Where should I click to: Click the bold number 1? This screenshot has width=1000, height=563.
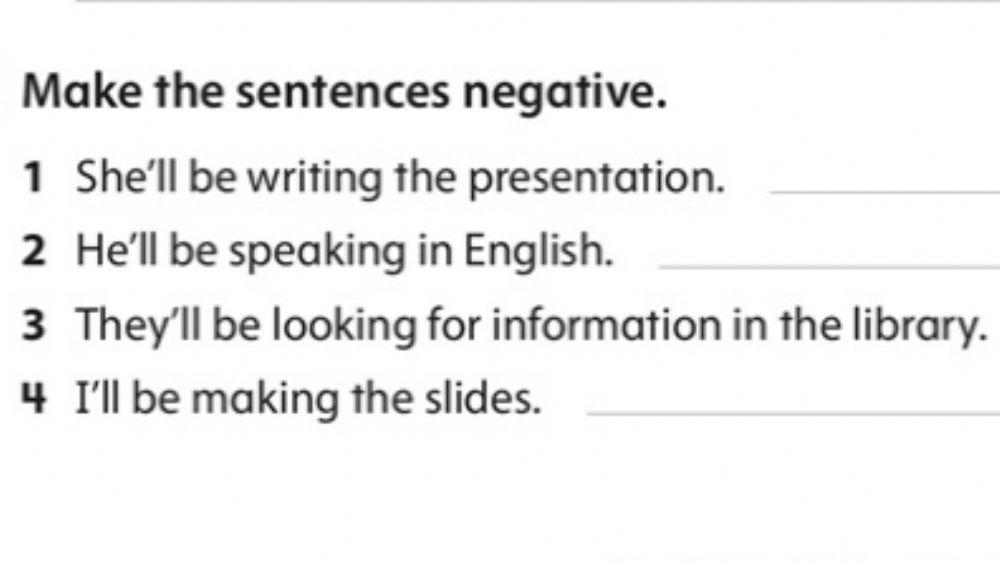[33, 179]
